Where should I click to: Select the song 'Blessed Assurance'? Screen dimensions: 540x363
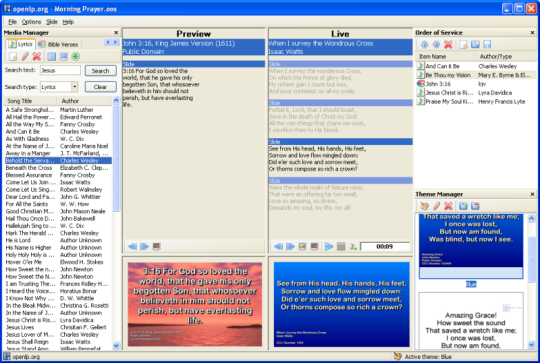point(58,175)
